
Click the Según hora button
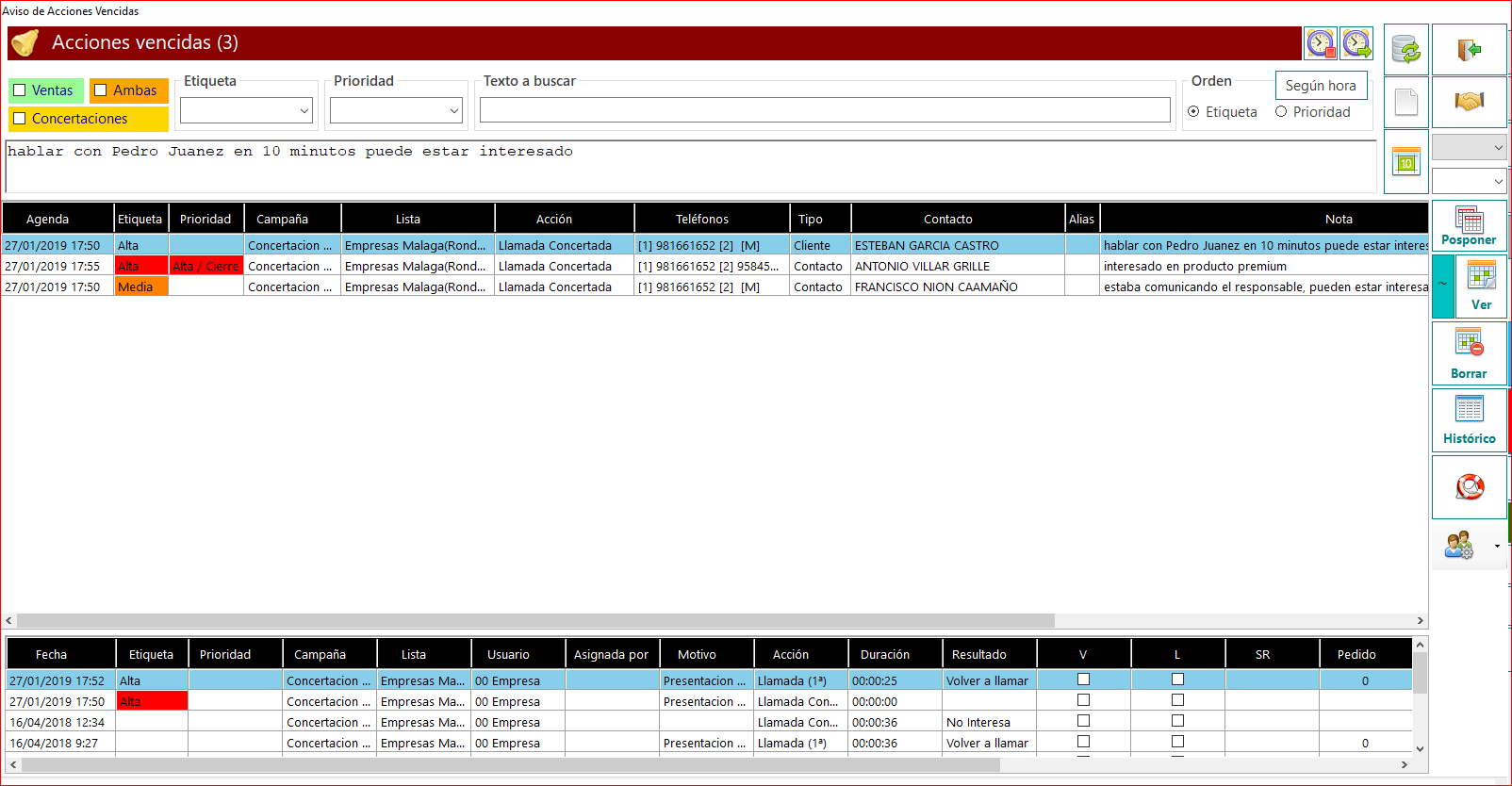click(x=1321, y=86)
